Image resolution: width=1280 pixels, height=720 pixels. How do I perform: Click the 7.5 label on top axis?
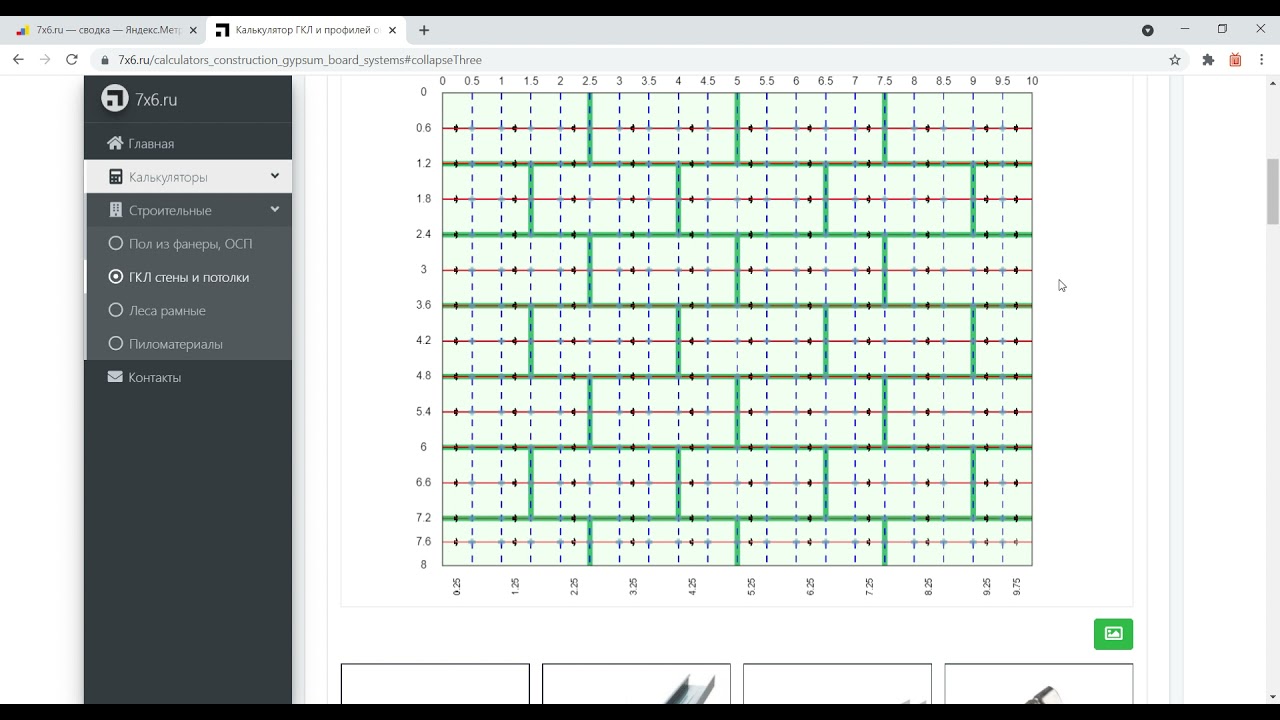coord(885,81)
